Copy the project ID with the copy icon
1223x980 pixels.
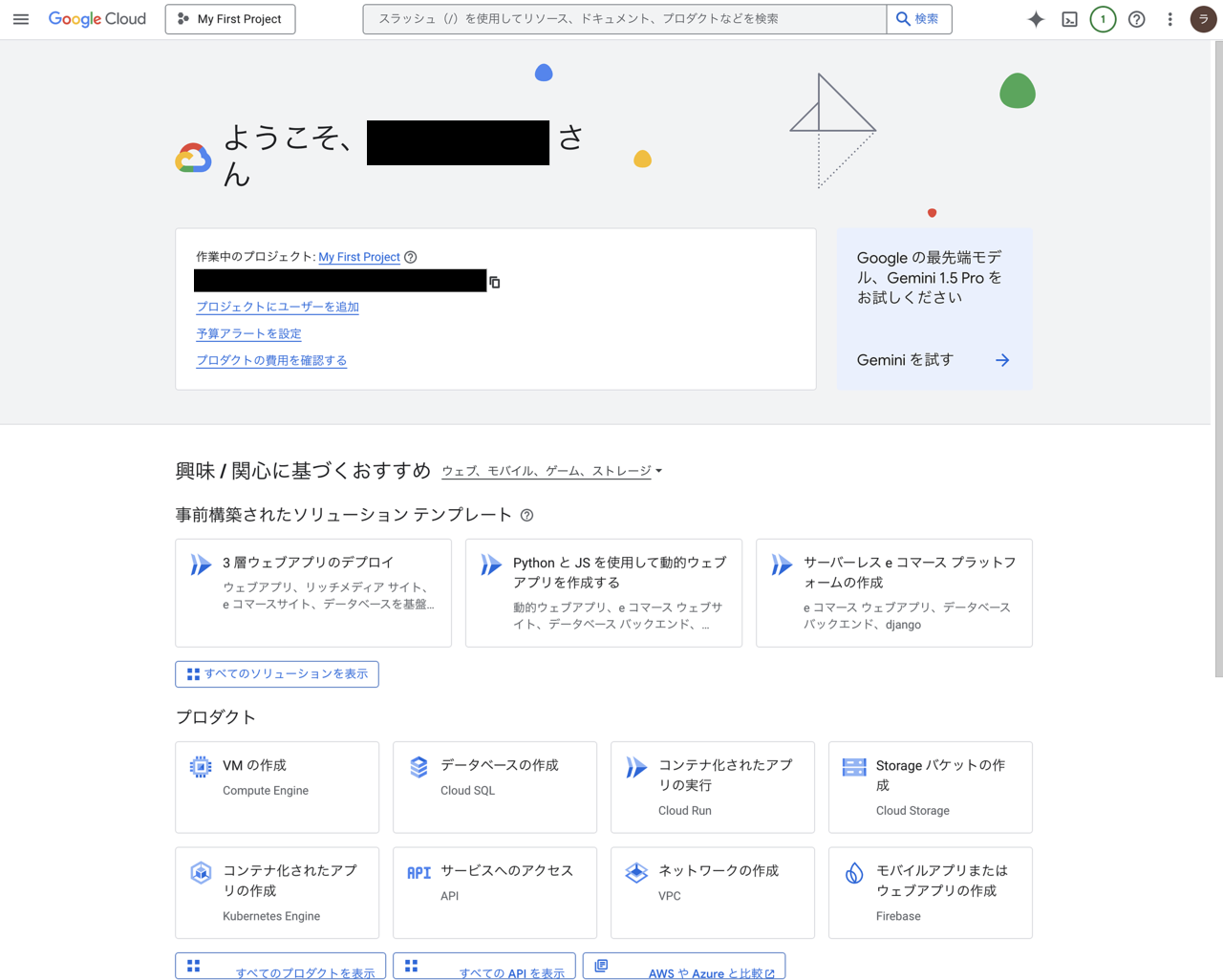[x=495, y=282]
